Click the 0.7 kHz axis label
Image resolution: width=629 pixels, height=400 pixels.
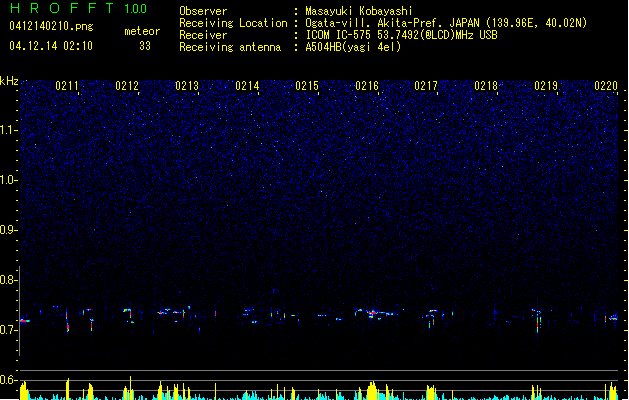(x=9, y=330)
